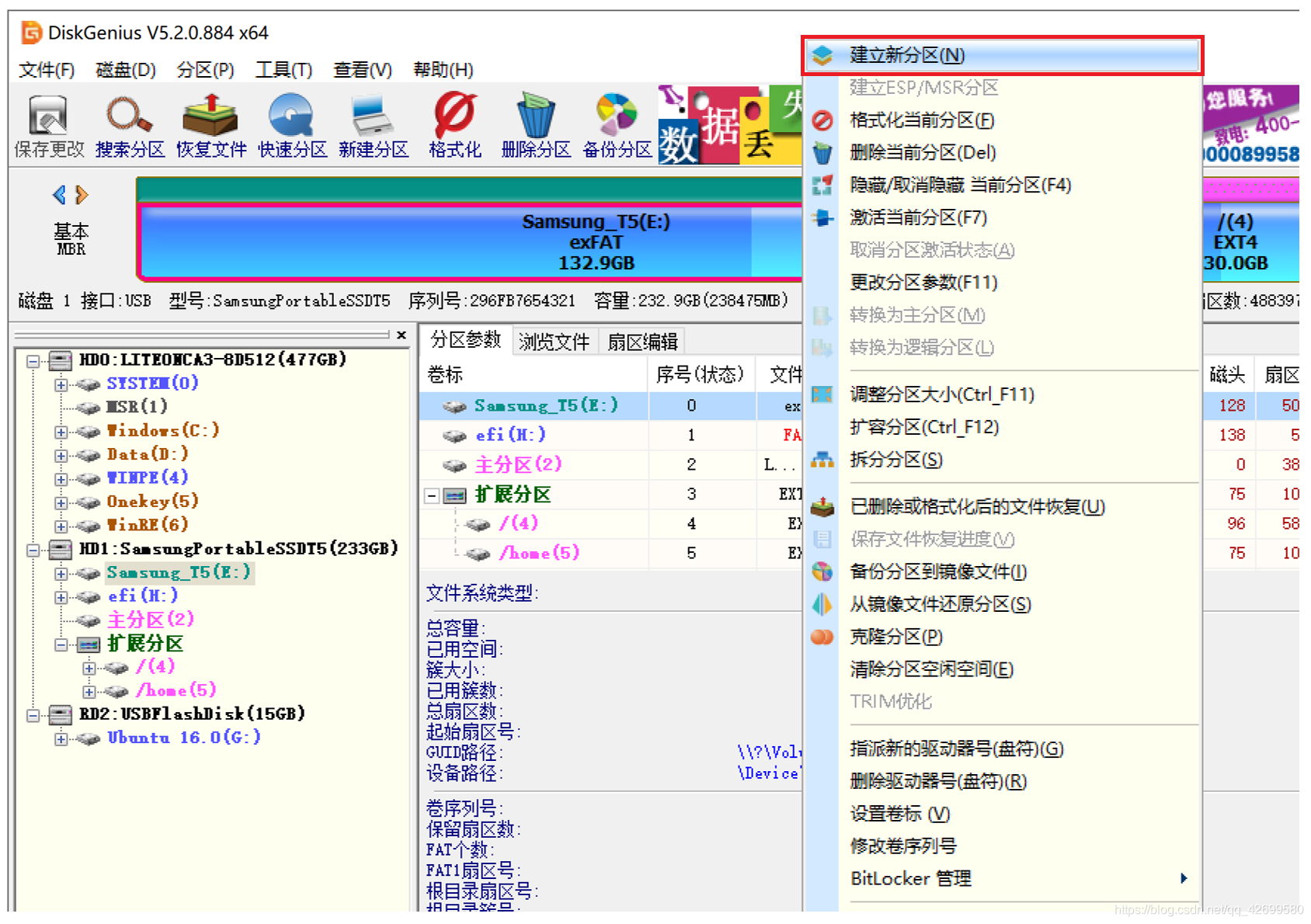Image resolution: width=1311 pixels, height=924 pixels.
Task: Click icon beside 隐藏/取消隐藏 当前分区(F4)
Action: [822, 185]
